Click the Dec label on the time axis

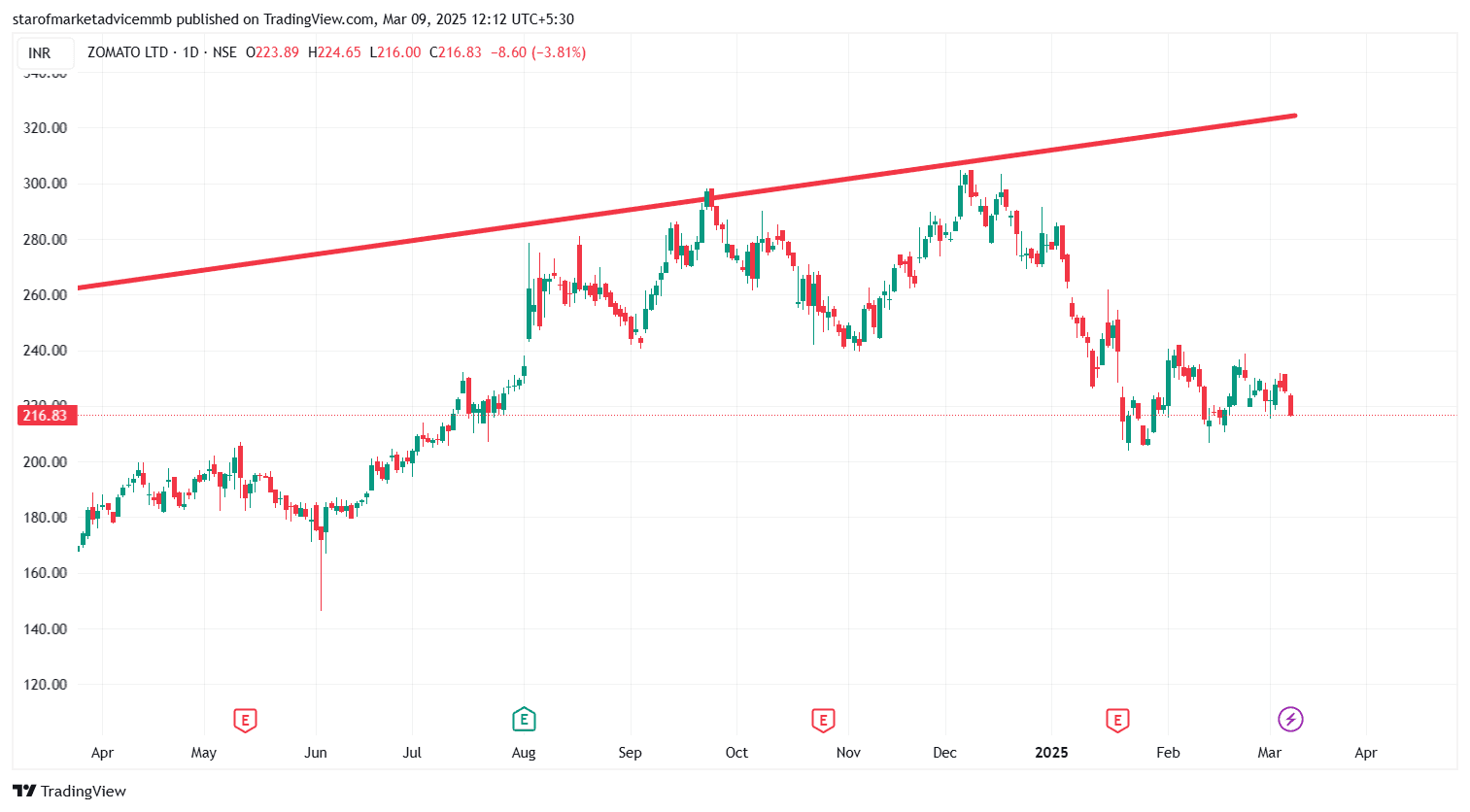coord(944,753)
